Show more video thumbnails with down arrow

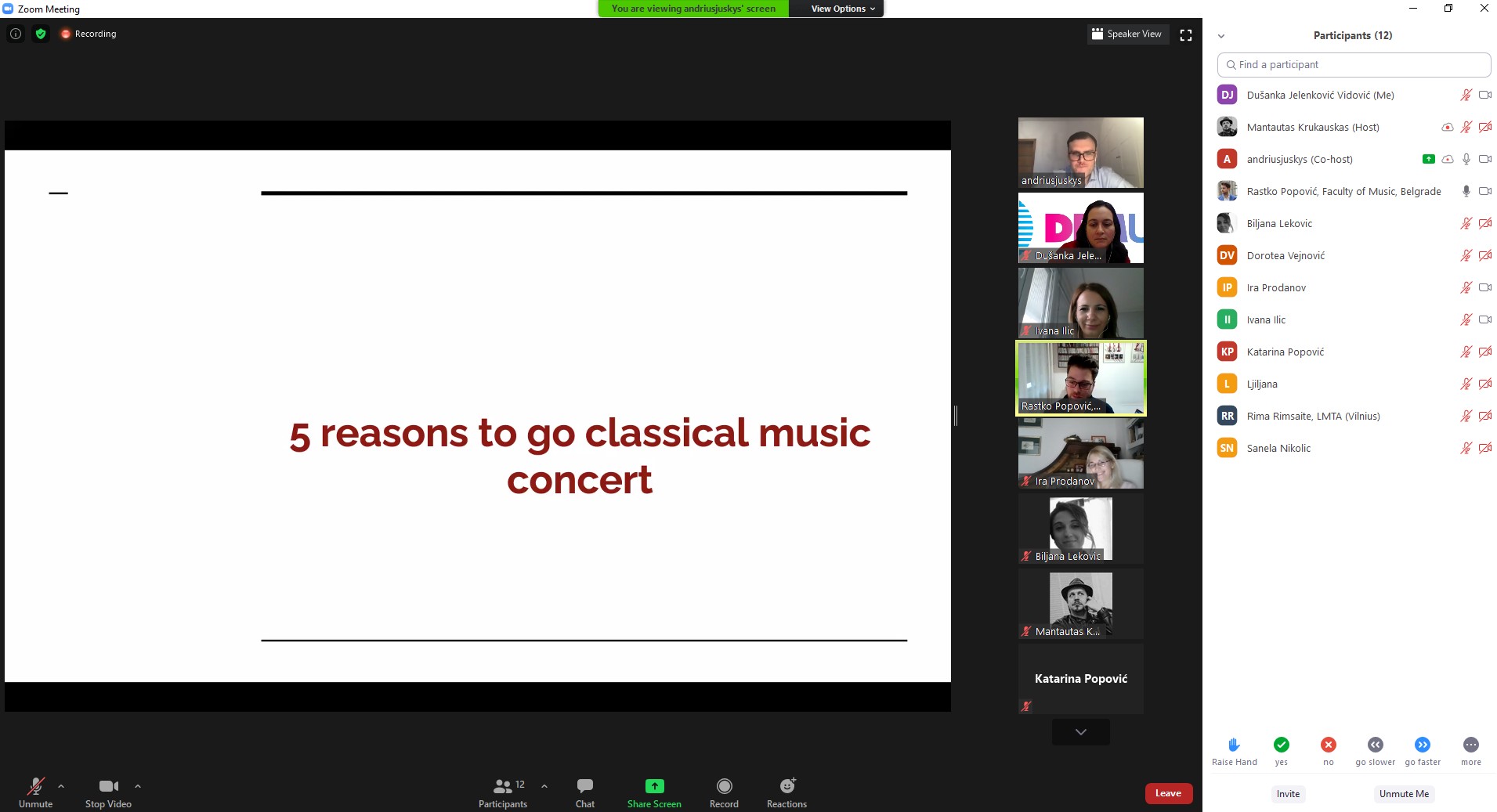click(x=1080, y=732)
